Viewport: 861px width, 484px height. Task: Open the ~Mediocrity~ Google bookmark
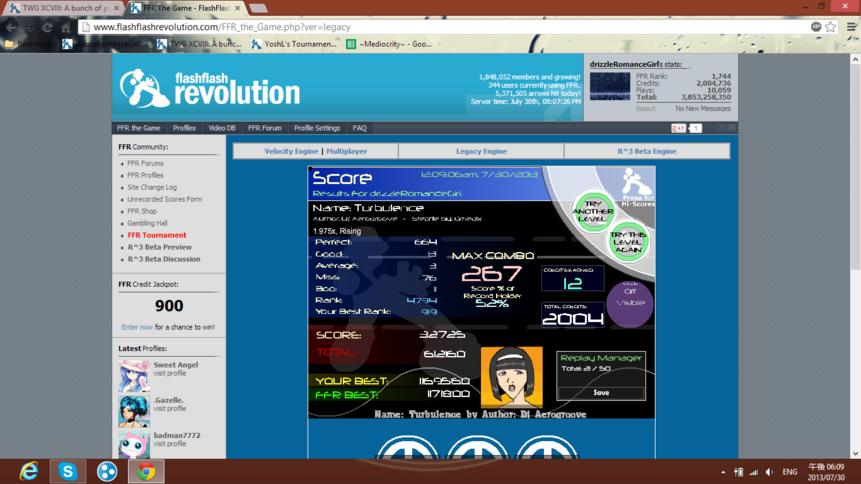389,44
